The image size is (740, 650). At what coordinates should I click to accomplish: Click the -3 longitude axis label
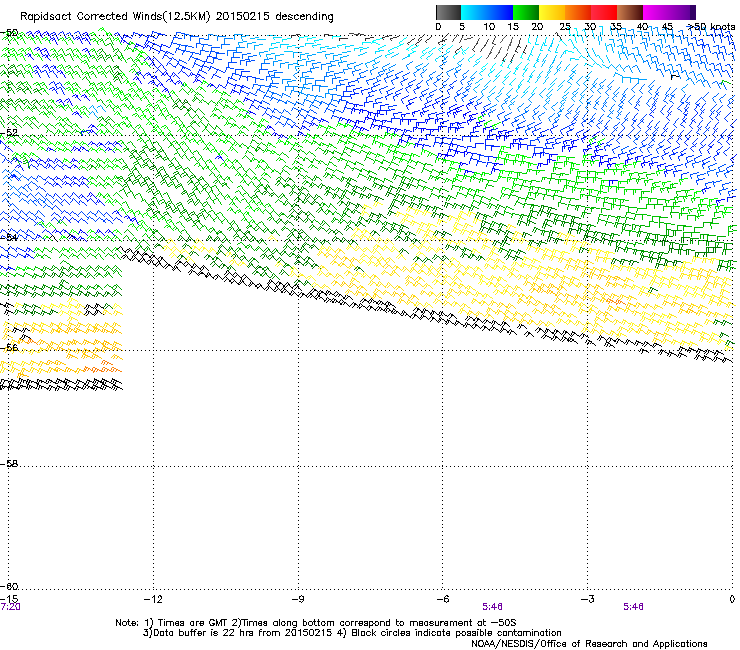tap(588, 599)
